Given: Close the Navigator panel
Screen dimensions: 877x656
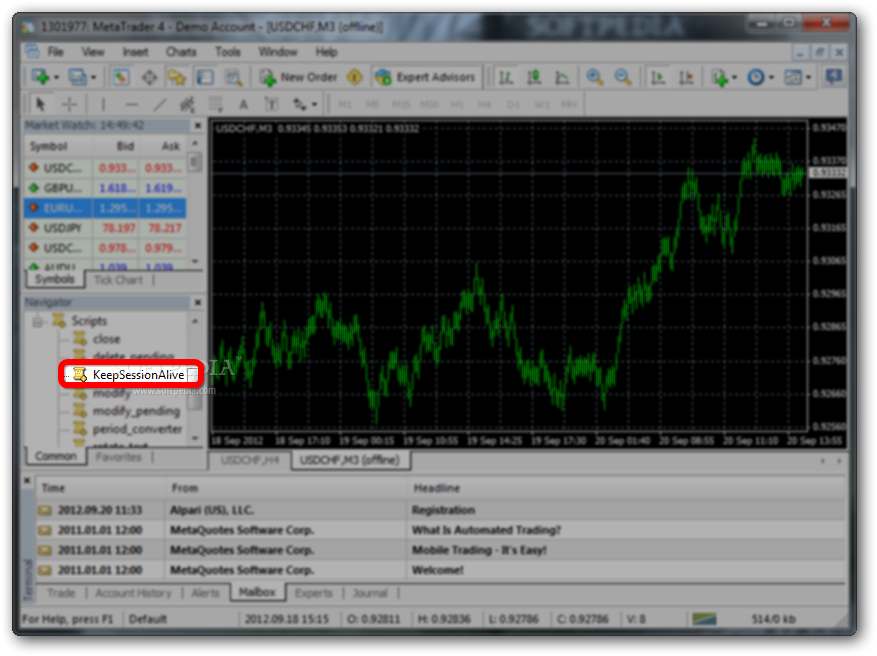Looking at the screenshot, I should pyautogui.click(x=197, y=302).
